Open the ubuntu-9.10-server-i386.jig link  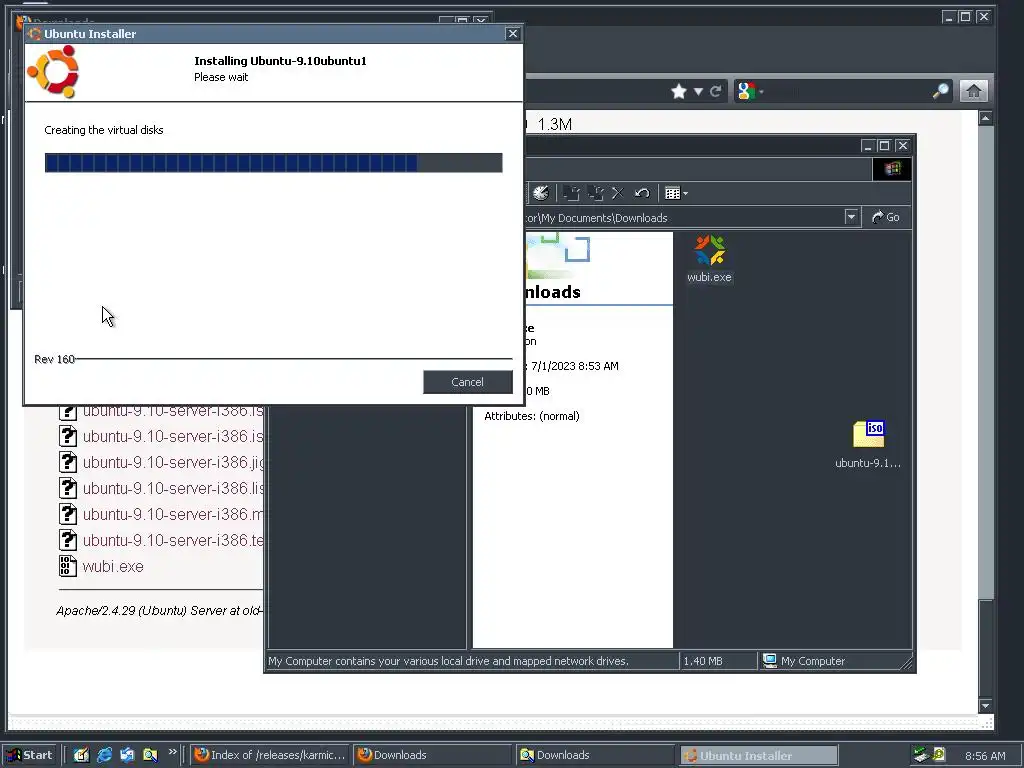pos(173,462)
